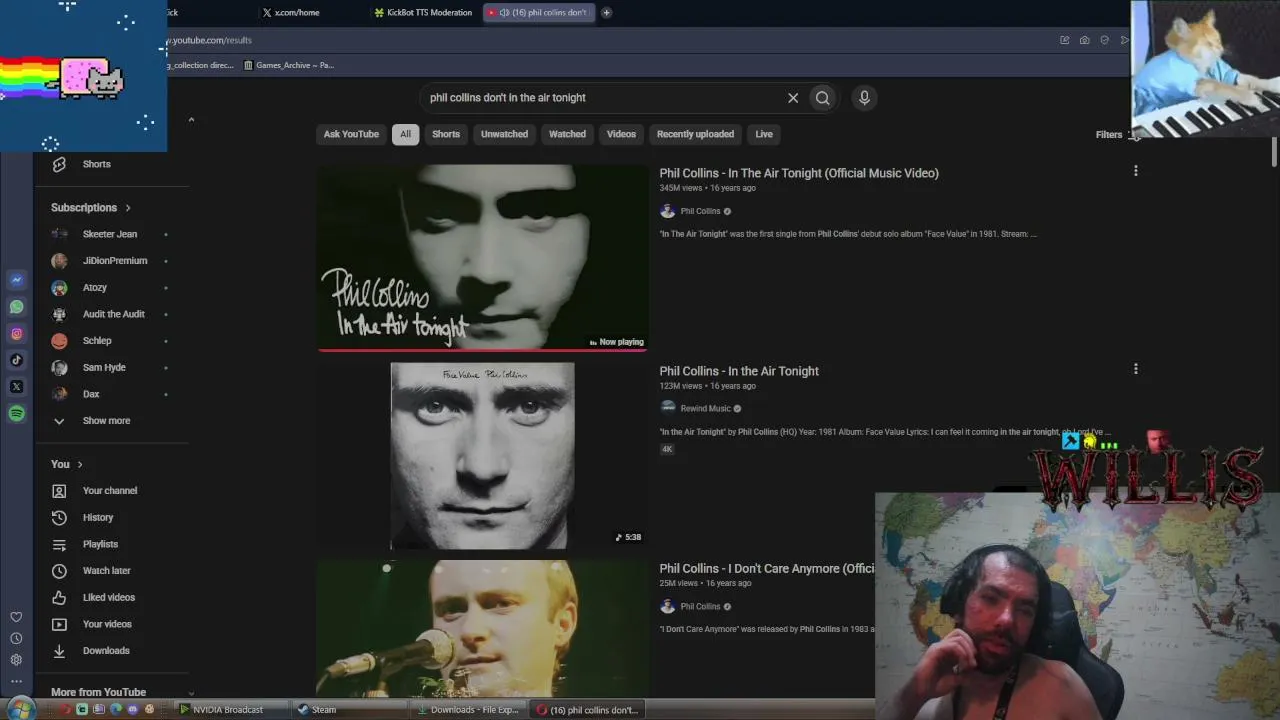Open the search Filters menu
1280x720 pixels.
point(1119,135)
